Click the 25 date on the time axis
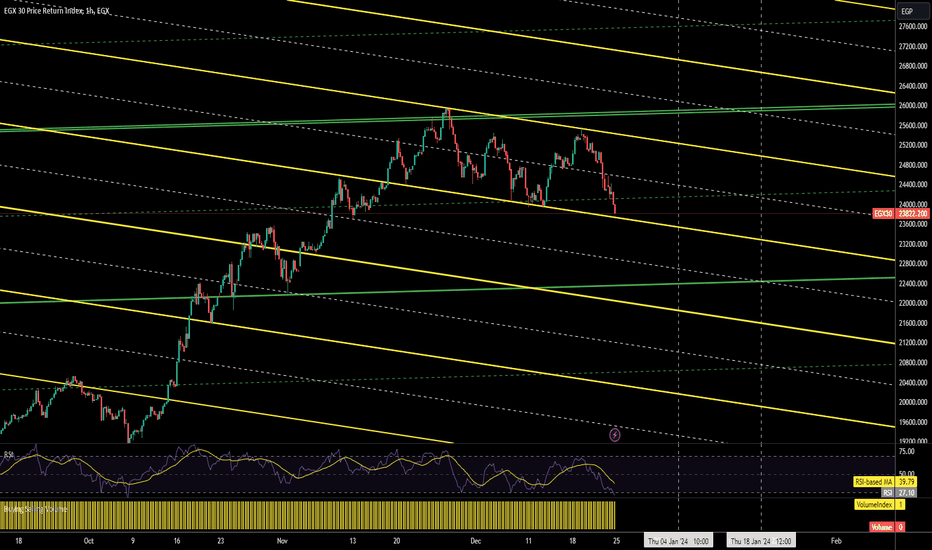Image resolution: width=932 pixels, height=550 pixels. tap(616, 541)
